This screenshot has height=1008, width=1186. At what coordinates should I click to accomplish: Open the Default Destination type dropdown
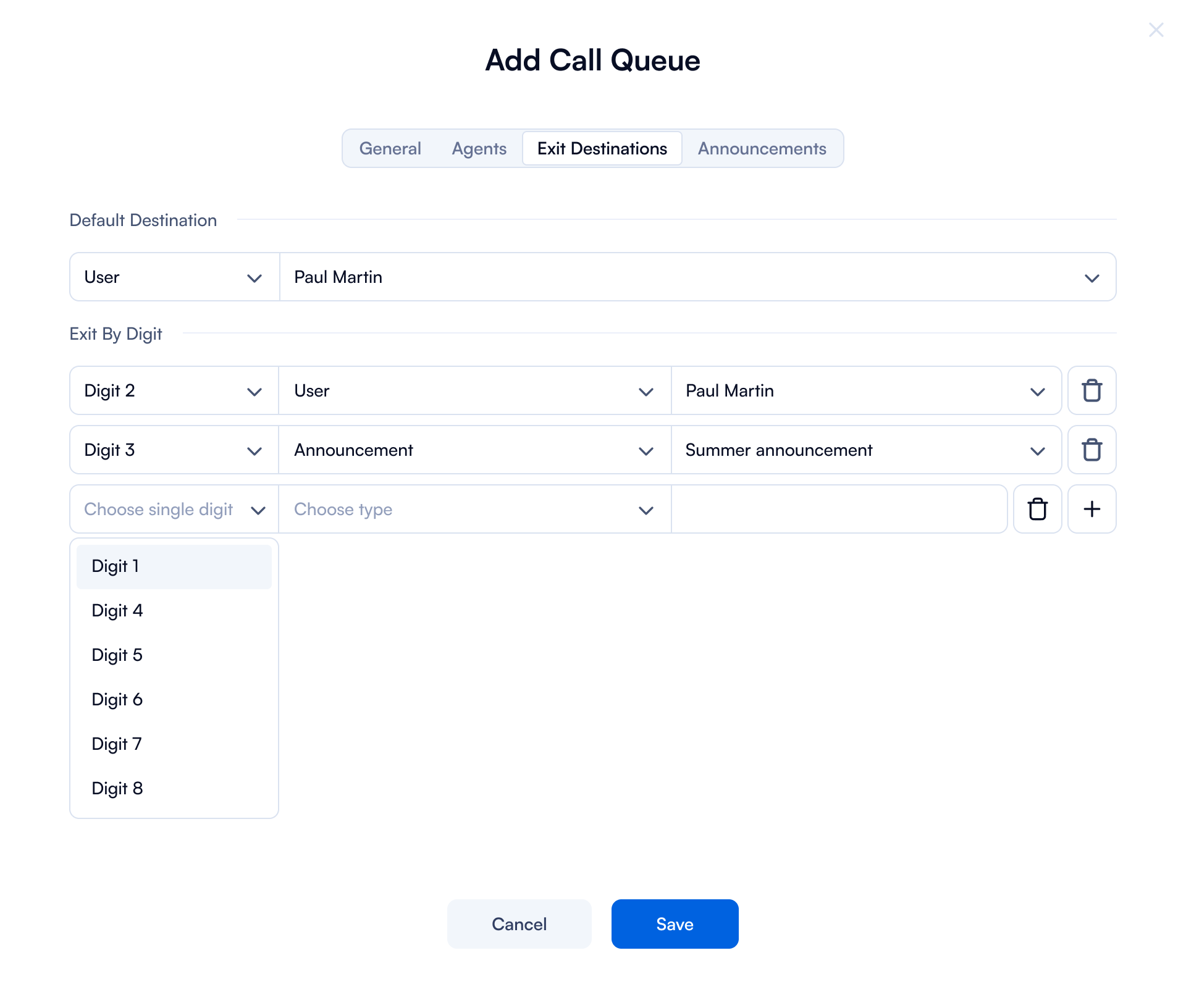pyautogui.click(x=174, y=277)
